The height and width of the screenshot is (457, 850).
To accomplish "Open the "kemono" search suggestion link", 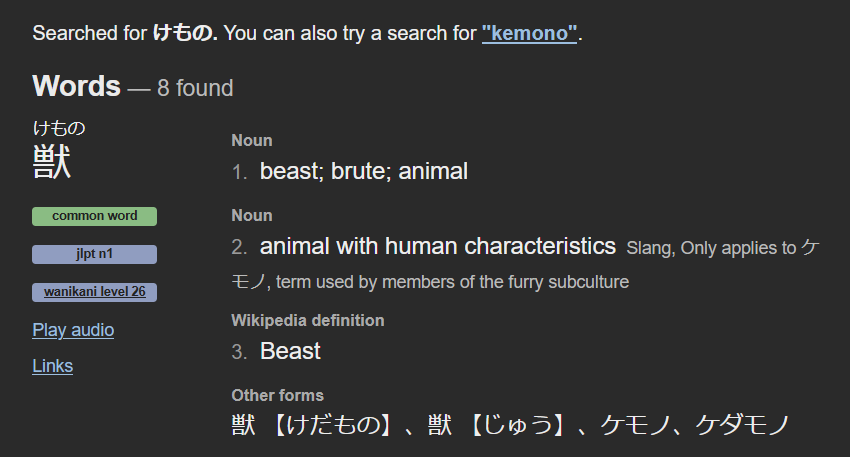I will [x=529, y=33].
